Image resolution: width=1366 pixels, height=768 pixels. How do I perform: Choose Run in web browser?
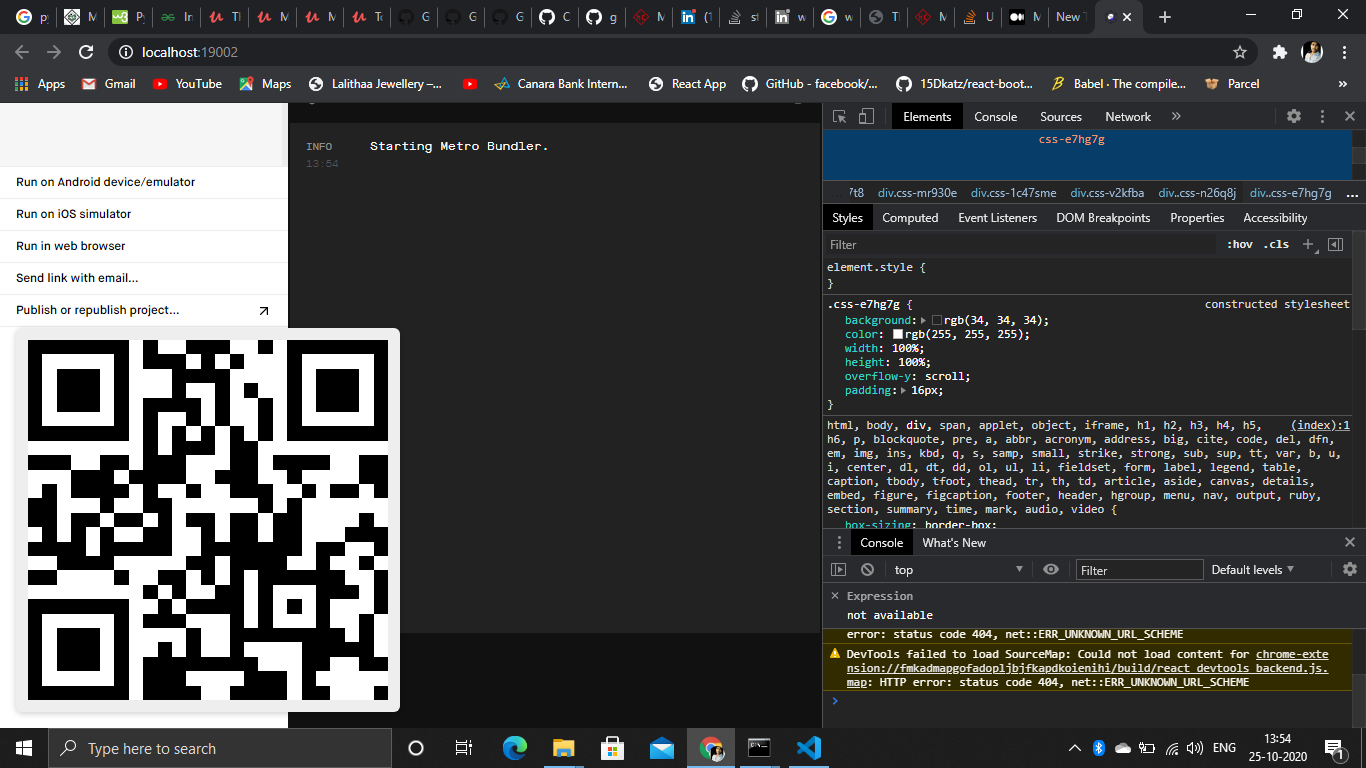click(144, 246)
